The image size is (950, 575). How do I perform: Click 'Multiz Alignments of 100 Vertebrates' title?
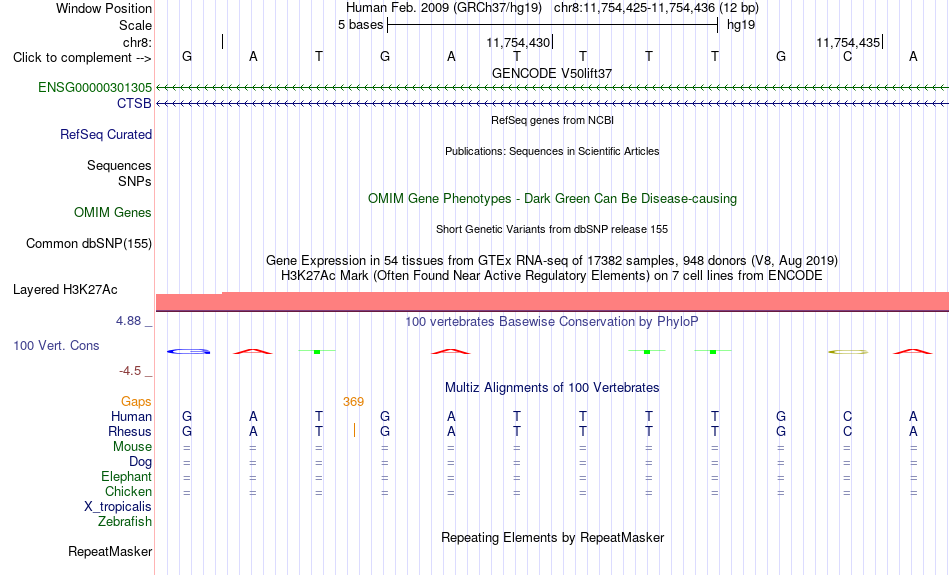[552, 388]
